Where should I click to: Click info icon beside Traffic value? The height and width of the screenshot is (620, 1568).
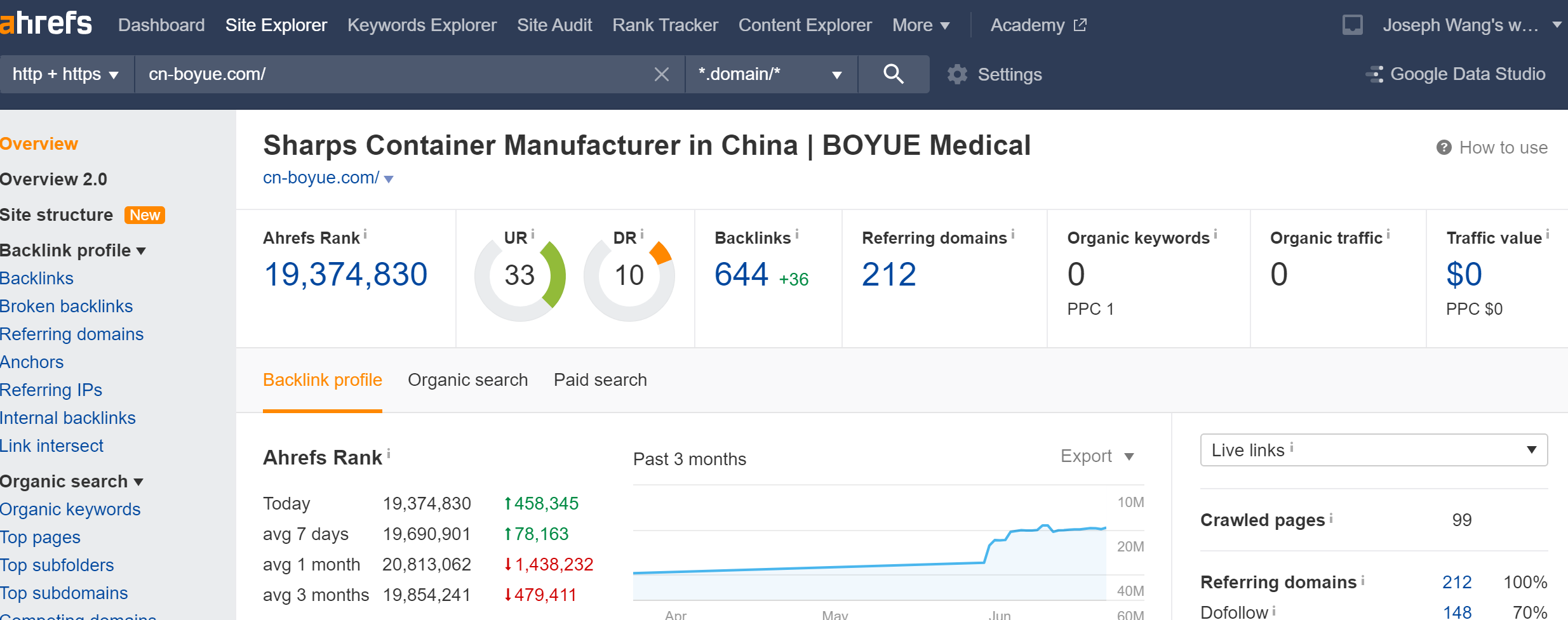click(1548, 234)
